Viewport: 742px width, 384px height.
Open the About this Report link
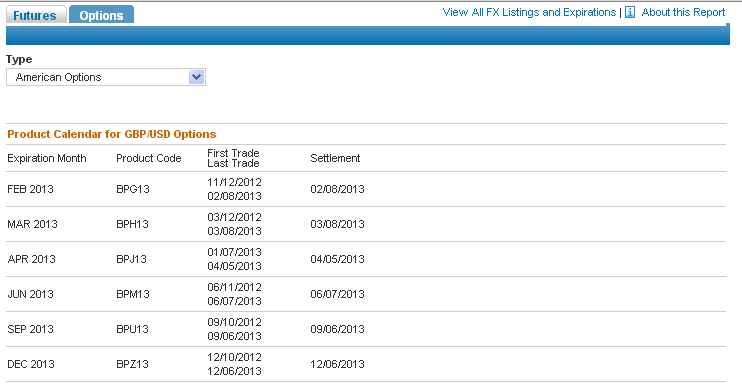(x=683, y=12)
